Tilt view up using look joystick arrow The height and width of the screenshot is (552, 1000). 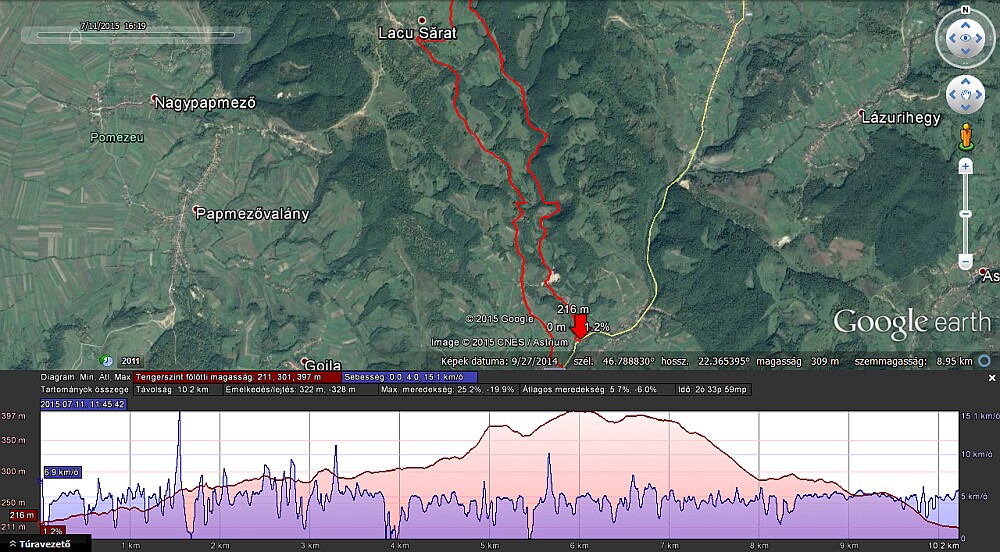click(965, 24)
